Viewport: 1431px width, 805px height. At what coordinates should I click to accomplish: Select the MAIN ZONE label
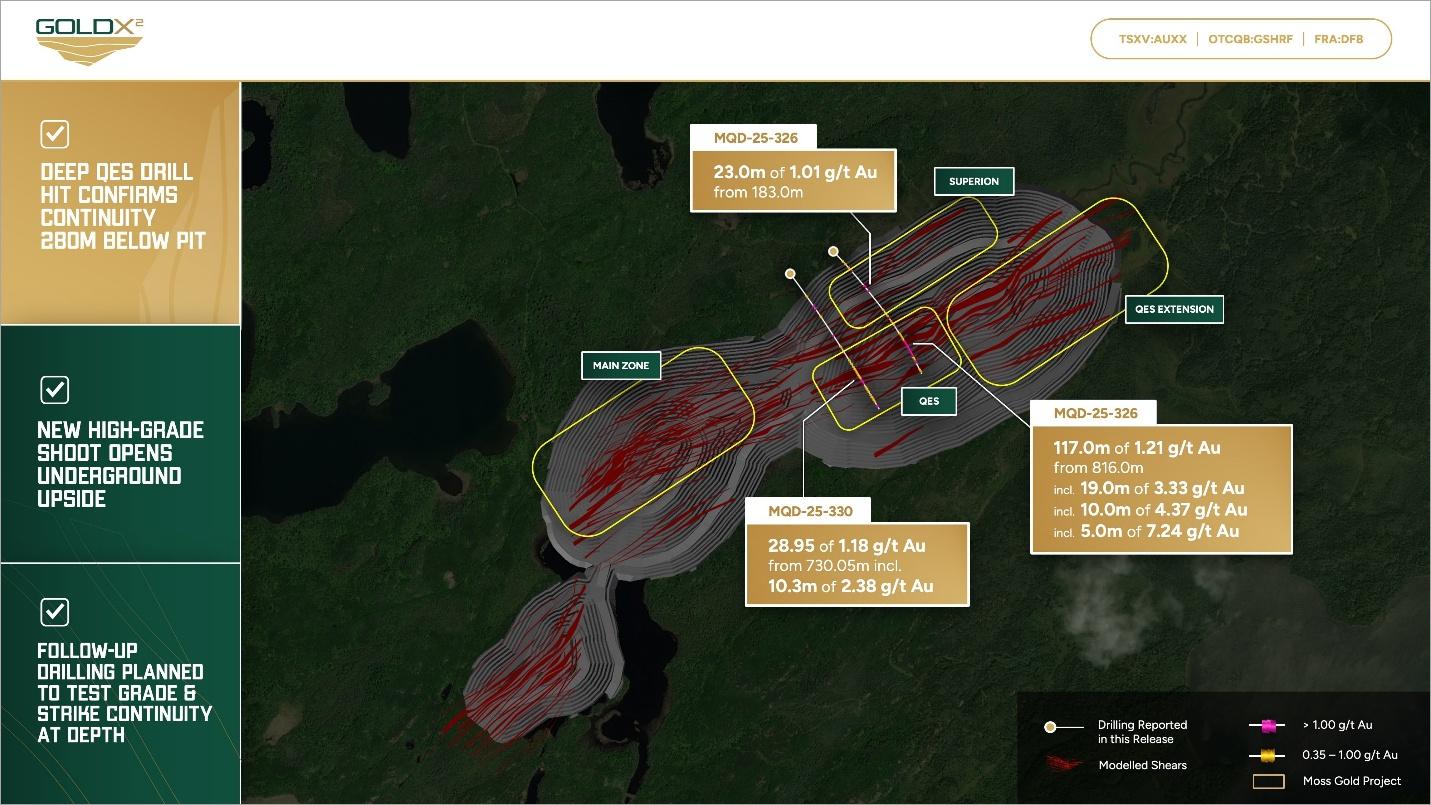[621, 366]
